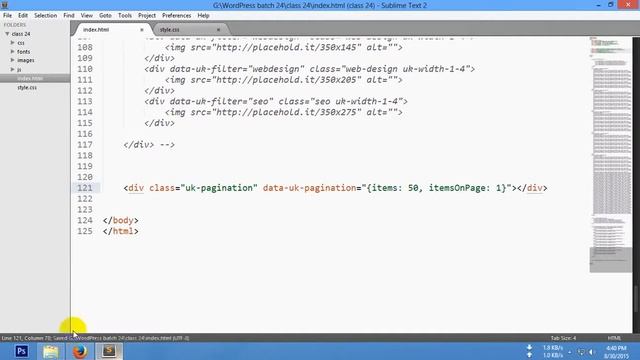Open Firefox from the taskbar
Viewport: 640px width, 360px height.
(x=80, y=351)
